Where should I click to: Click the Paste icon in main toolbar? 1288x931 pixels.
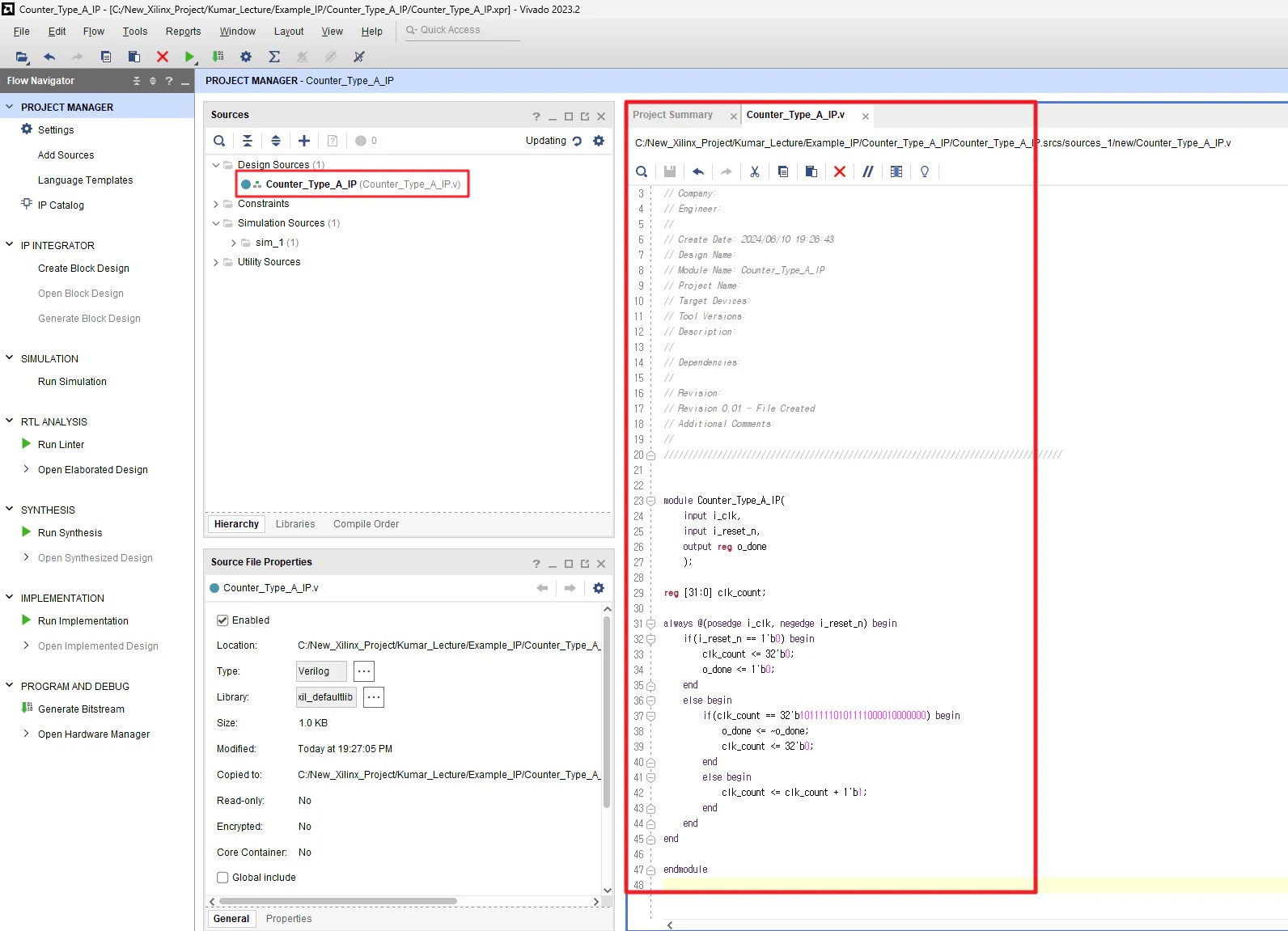click(x=134, y=57)
